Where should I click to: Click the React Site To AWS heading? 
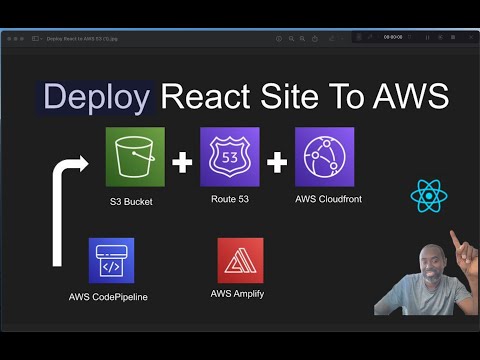[305, 96]
